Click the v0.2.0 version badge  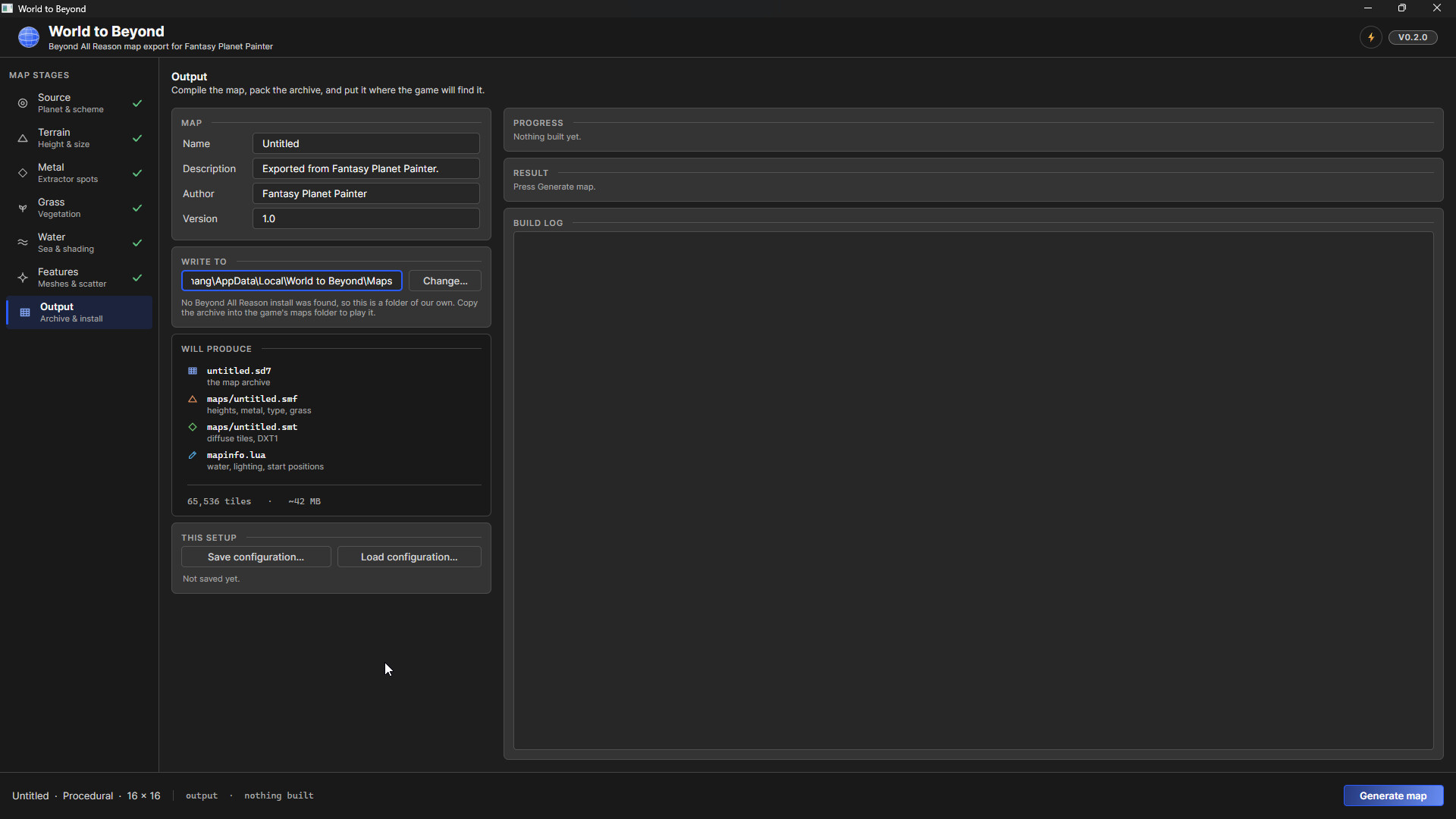(1413, 37)
